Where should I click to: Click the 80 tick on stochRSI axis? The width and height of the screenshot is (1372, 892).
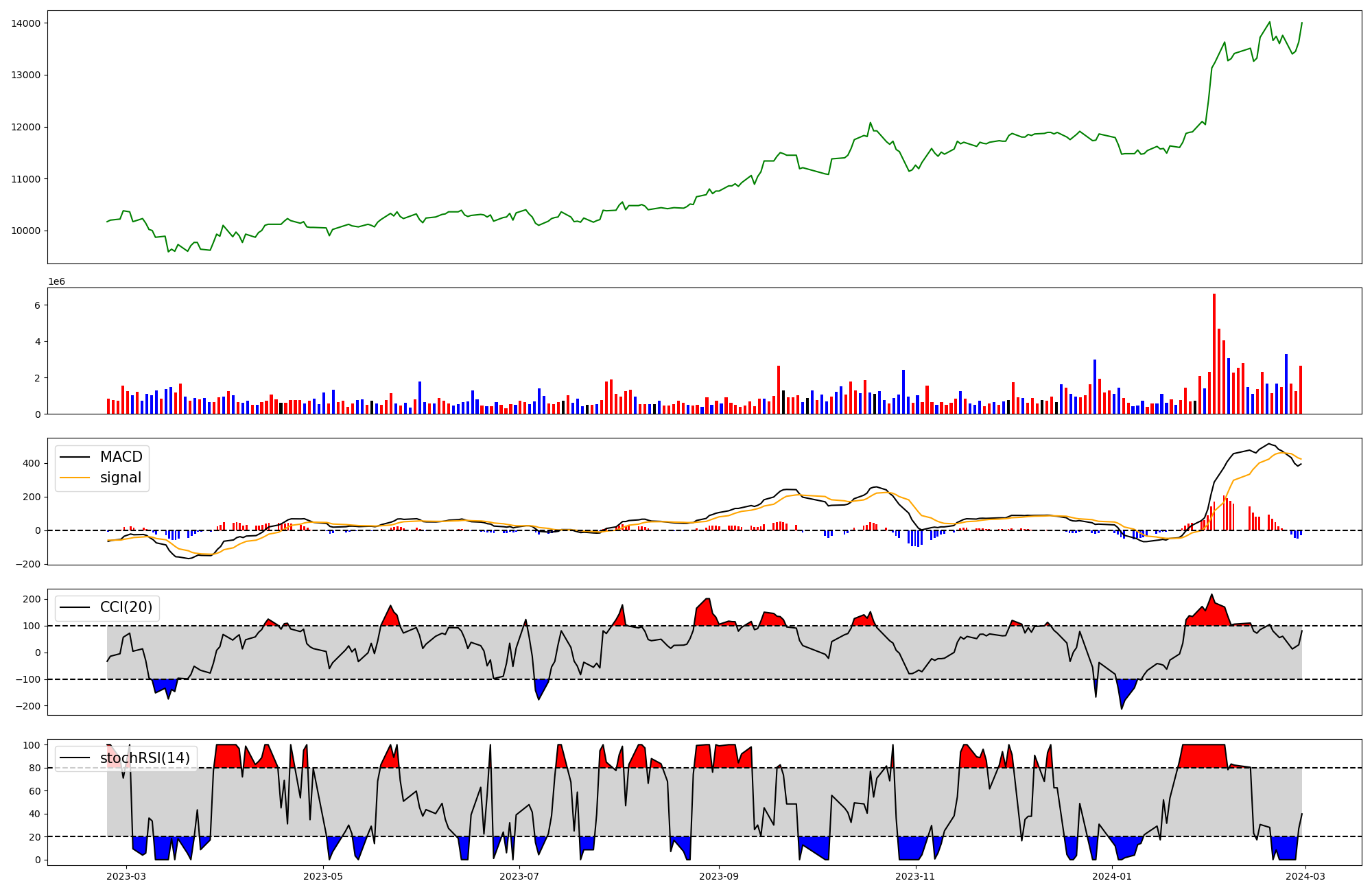(35, 768)
